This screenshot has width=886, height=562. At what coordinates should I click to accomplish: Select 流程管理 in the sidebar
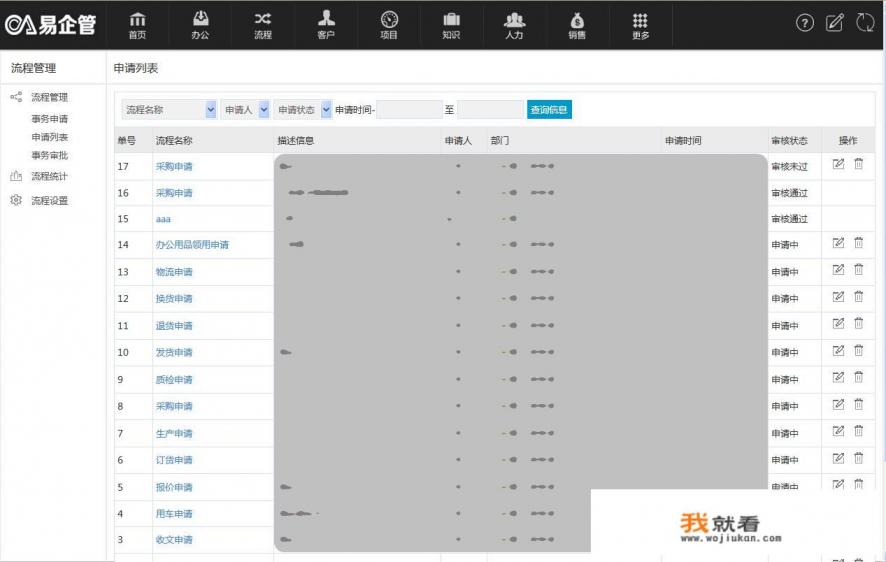[x=50, y=97]
